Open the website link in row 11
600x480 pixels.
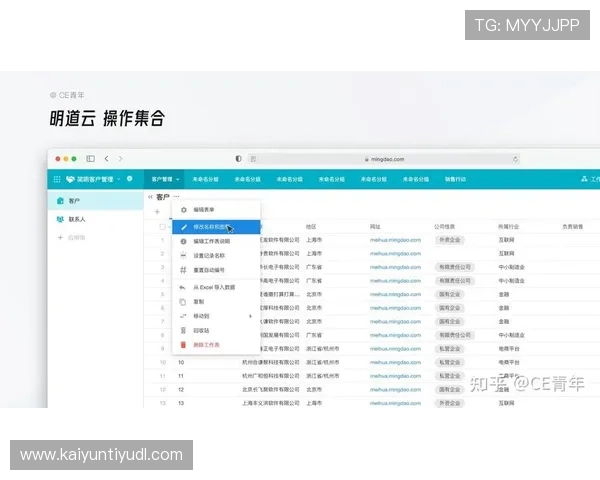pyautogui.click(x=395, y=376)
